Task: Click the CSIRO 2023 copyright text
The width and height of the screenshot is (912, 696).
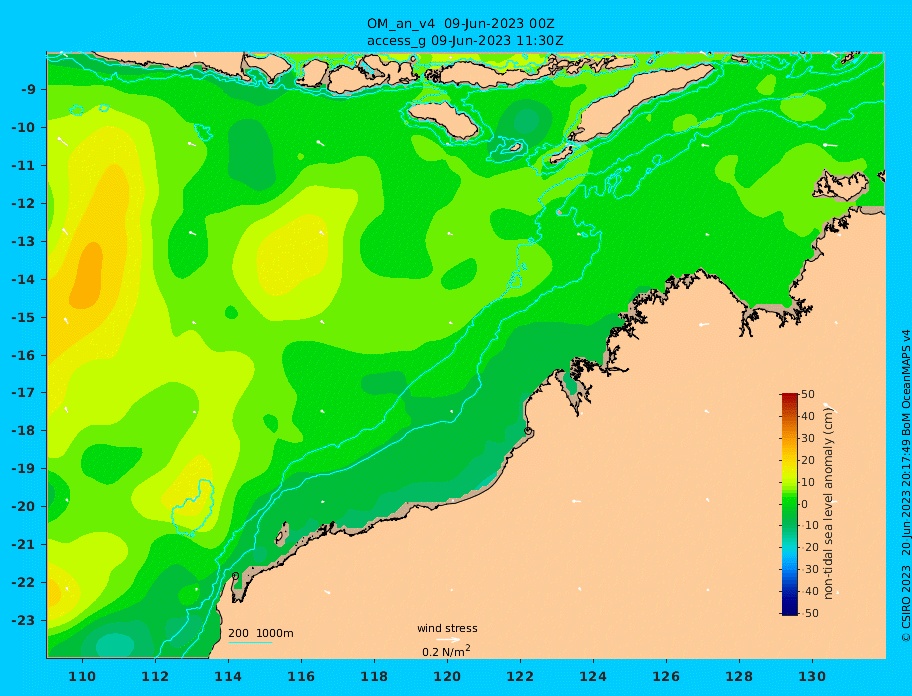Action: click(x=906, y=486)
